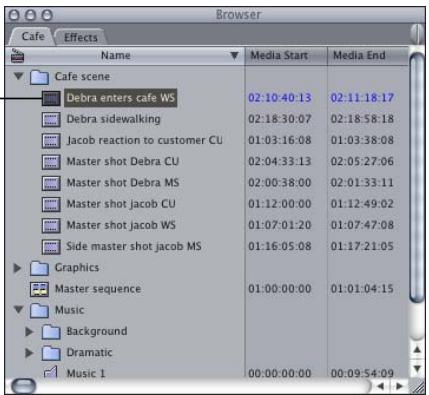
Task: Select Master shot jacob CU clip name
Action: click(121, 204)
